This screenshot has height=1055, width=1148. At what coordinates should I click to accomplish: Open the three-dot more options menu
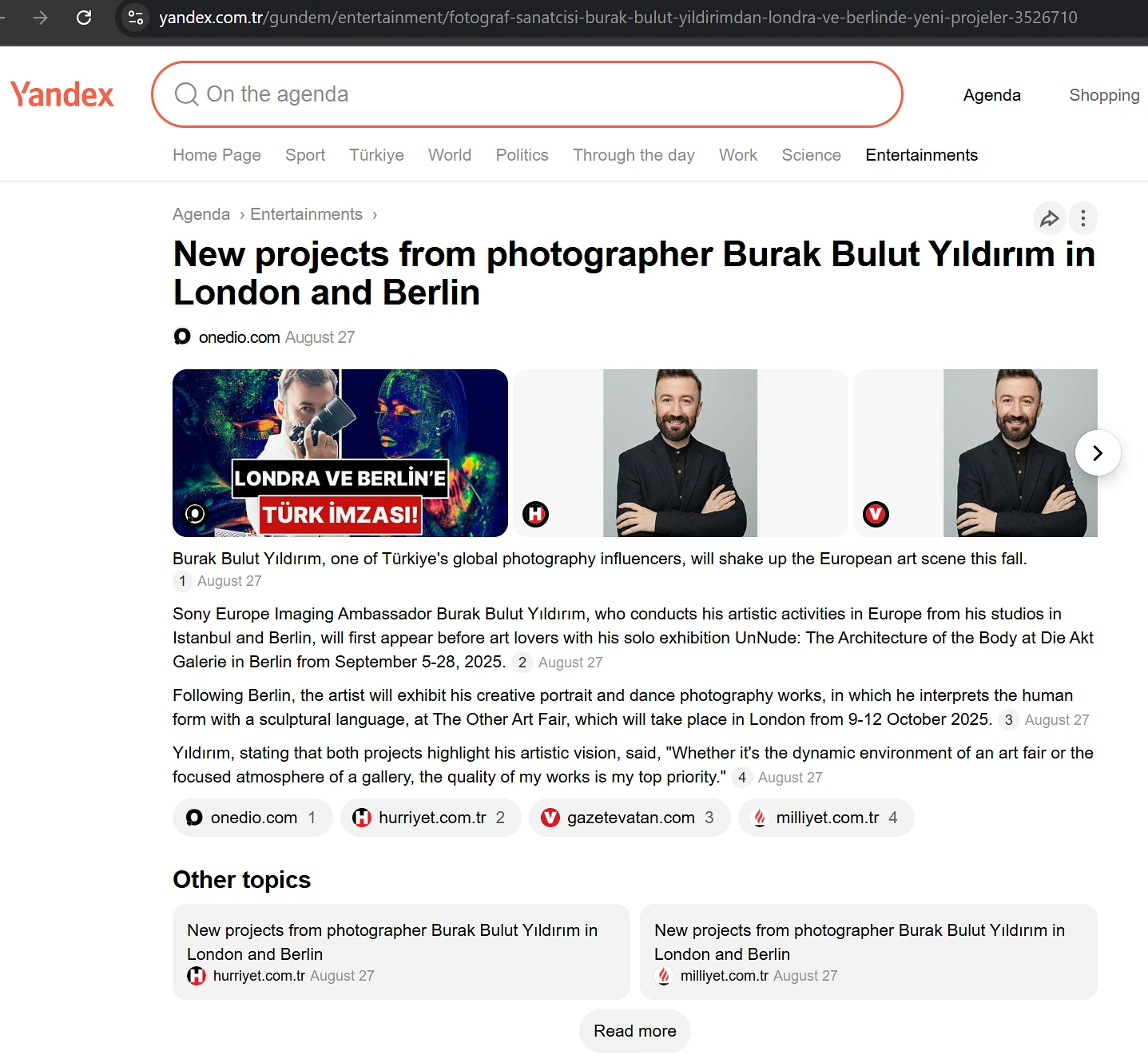[x=1083, y=218]
